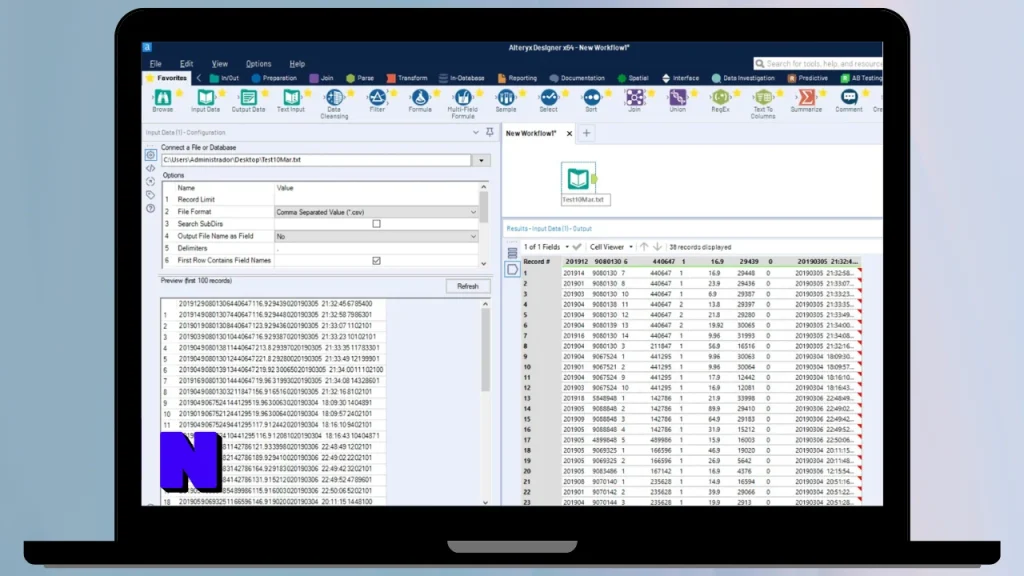Add a new workflow tab with plus

tap(586, 133)
